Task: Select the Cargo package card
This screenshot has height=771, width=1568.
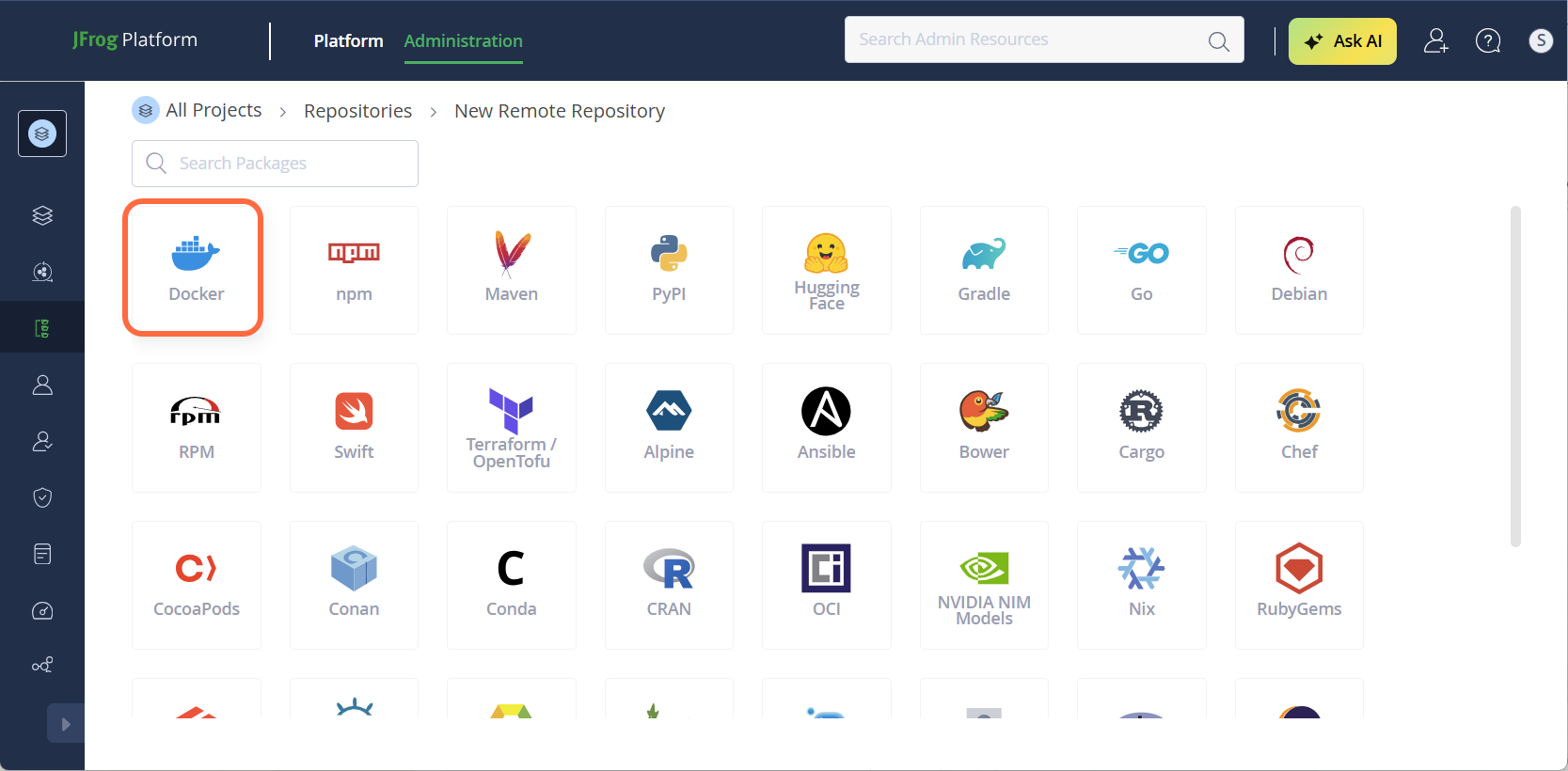Action: (x=1142, y=428)
